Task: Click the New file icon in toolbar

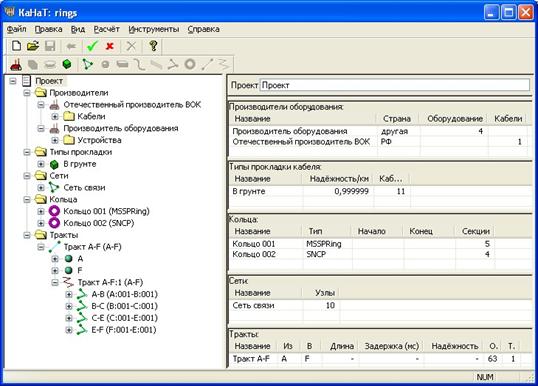Action: (16, 46)
